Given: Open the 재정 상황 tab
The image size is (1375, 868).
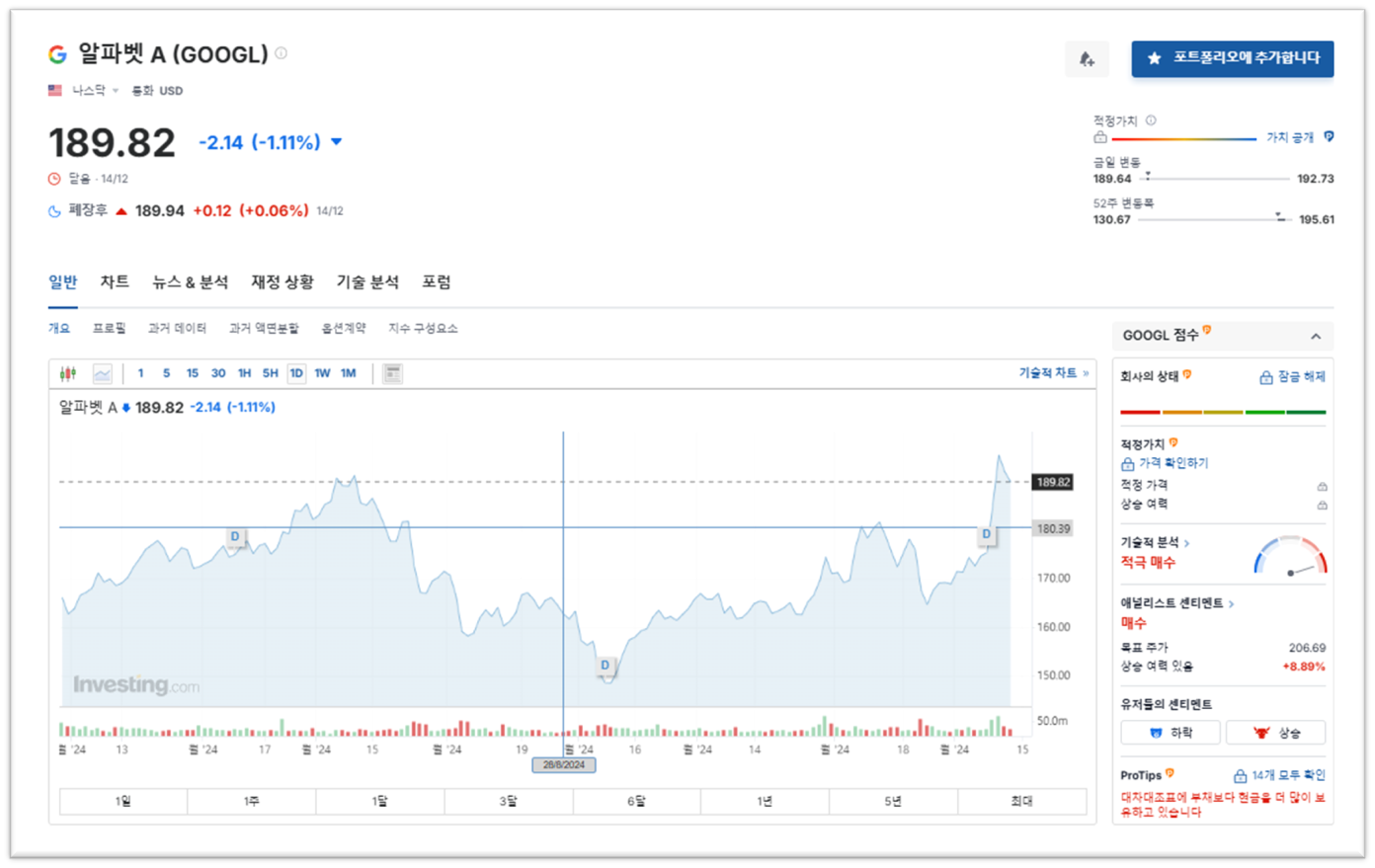Looking at the screenshot, I should tap(283, 282).
